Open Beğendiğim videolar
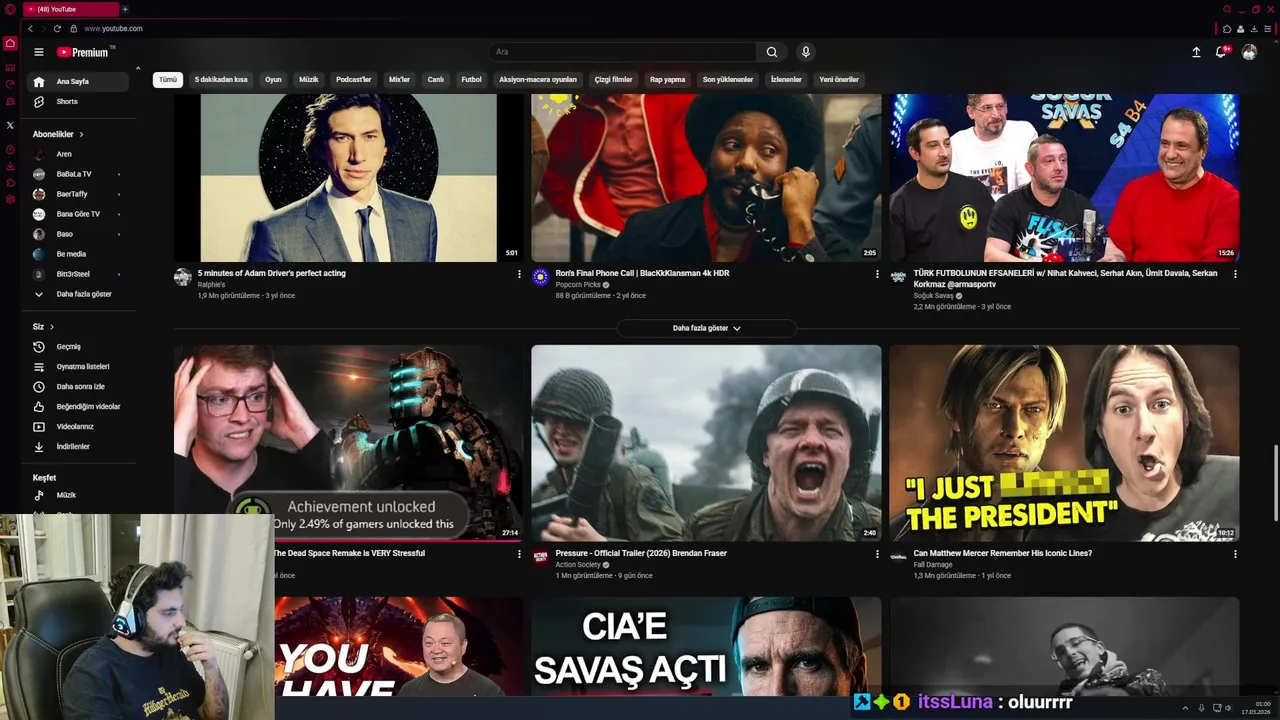Screen dimensions: 1280x720 [78, 407]
